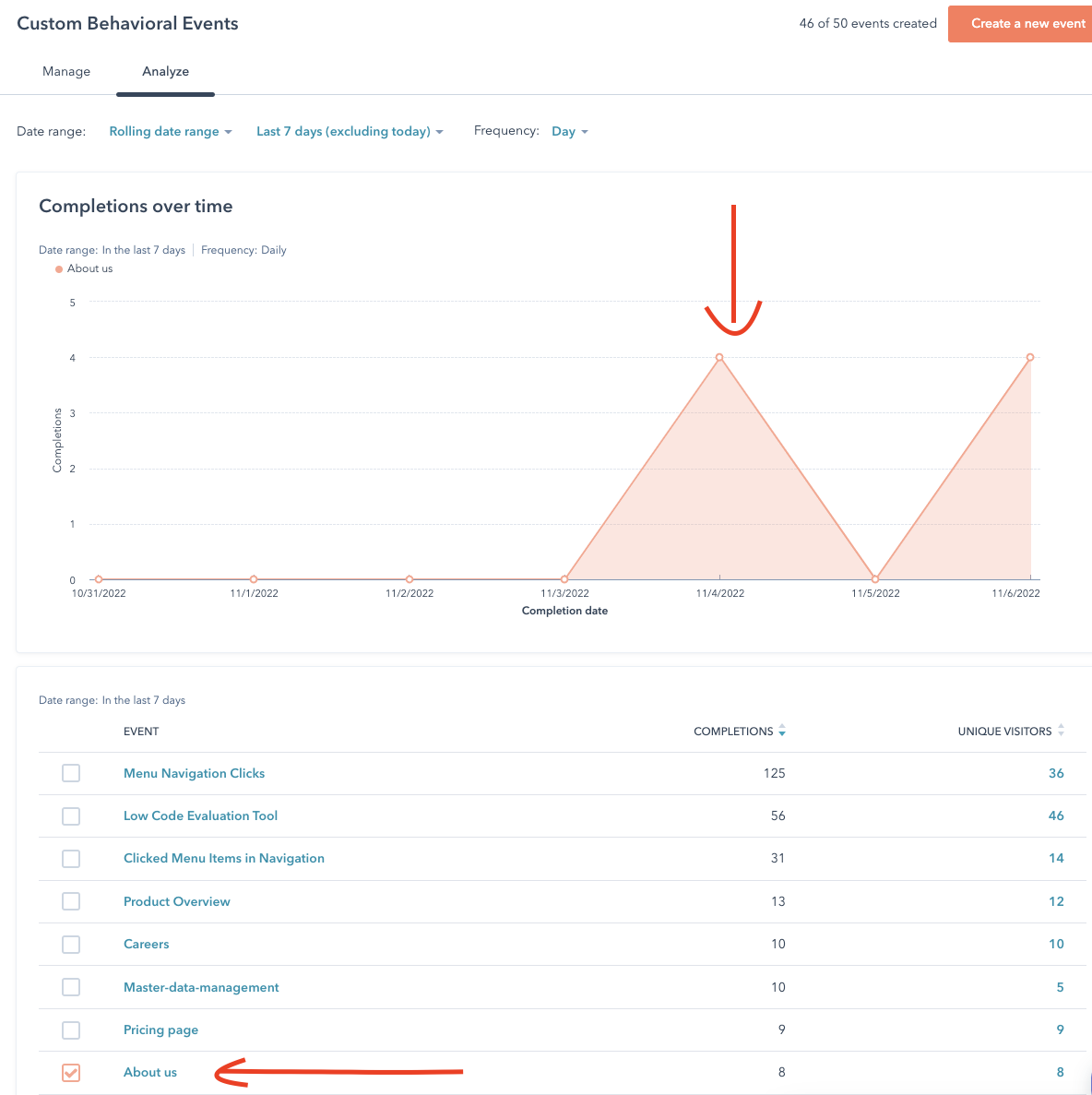This screenshot has height=1095, width=1092.
Task: Click the 11/4/2022 data point on chart
Action: pyautogui.click(x=719, y=357)
